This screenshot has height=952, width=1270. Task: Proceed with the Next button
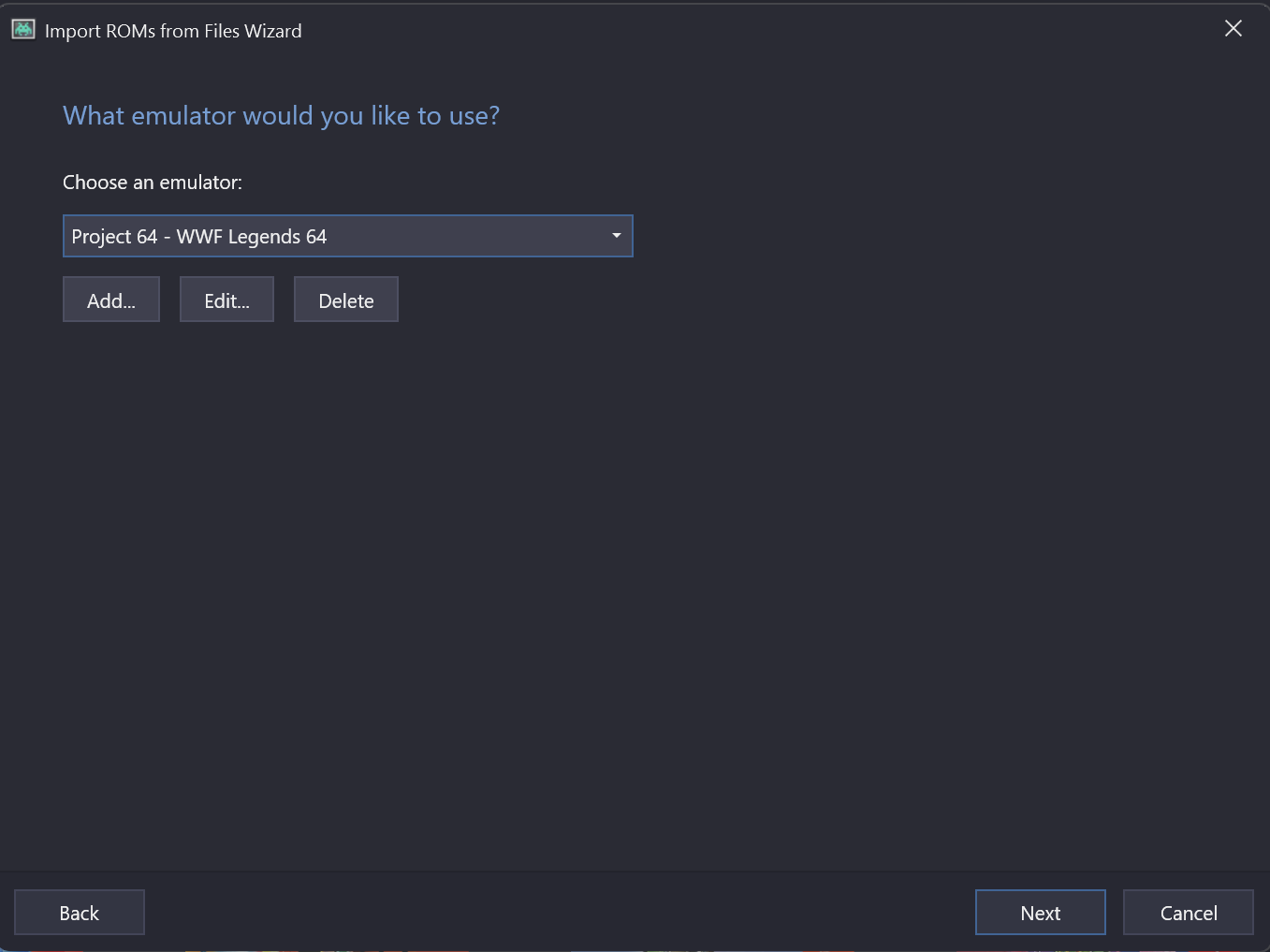tap(1041, 913)
